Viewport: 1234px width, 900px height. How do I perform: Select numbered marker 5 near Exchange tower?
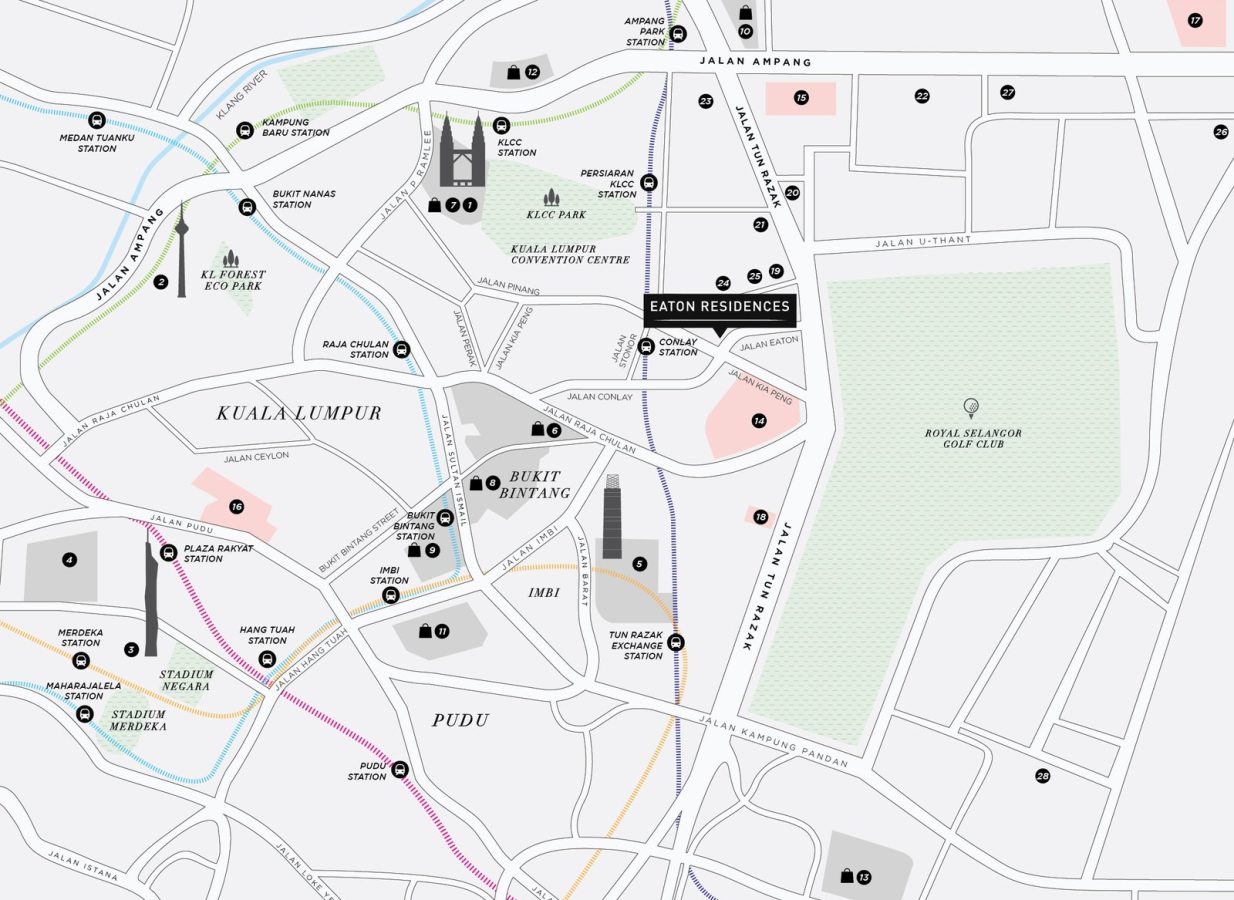coord(639,564)
